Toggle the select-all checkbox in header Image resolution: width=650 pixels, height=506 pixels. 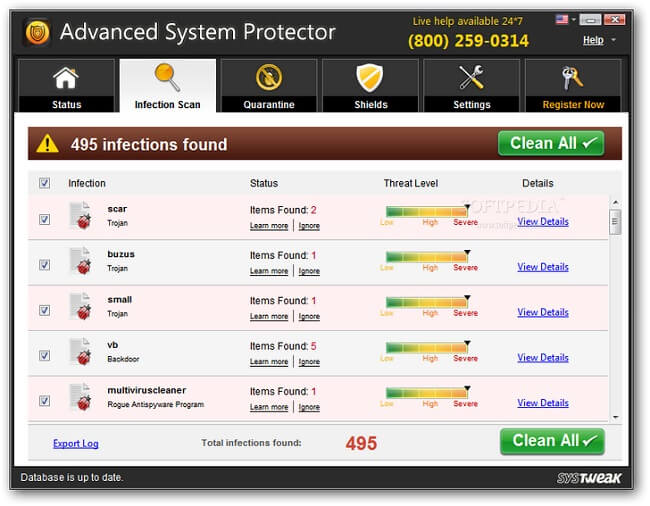click(x=44, y=183)
